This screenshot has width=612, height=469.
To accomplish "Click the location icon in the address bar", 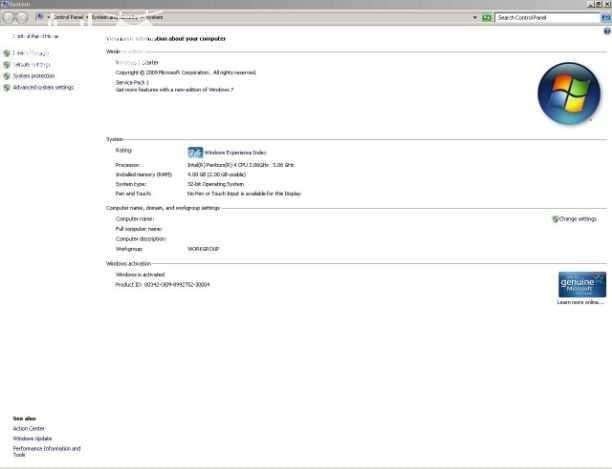I will coord(40,17).
